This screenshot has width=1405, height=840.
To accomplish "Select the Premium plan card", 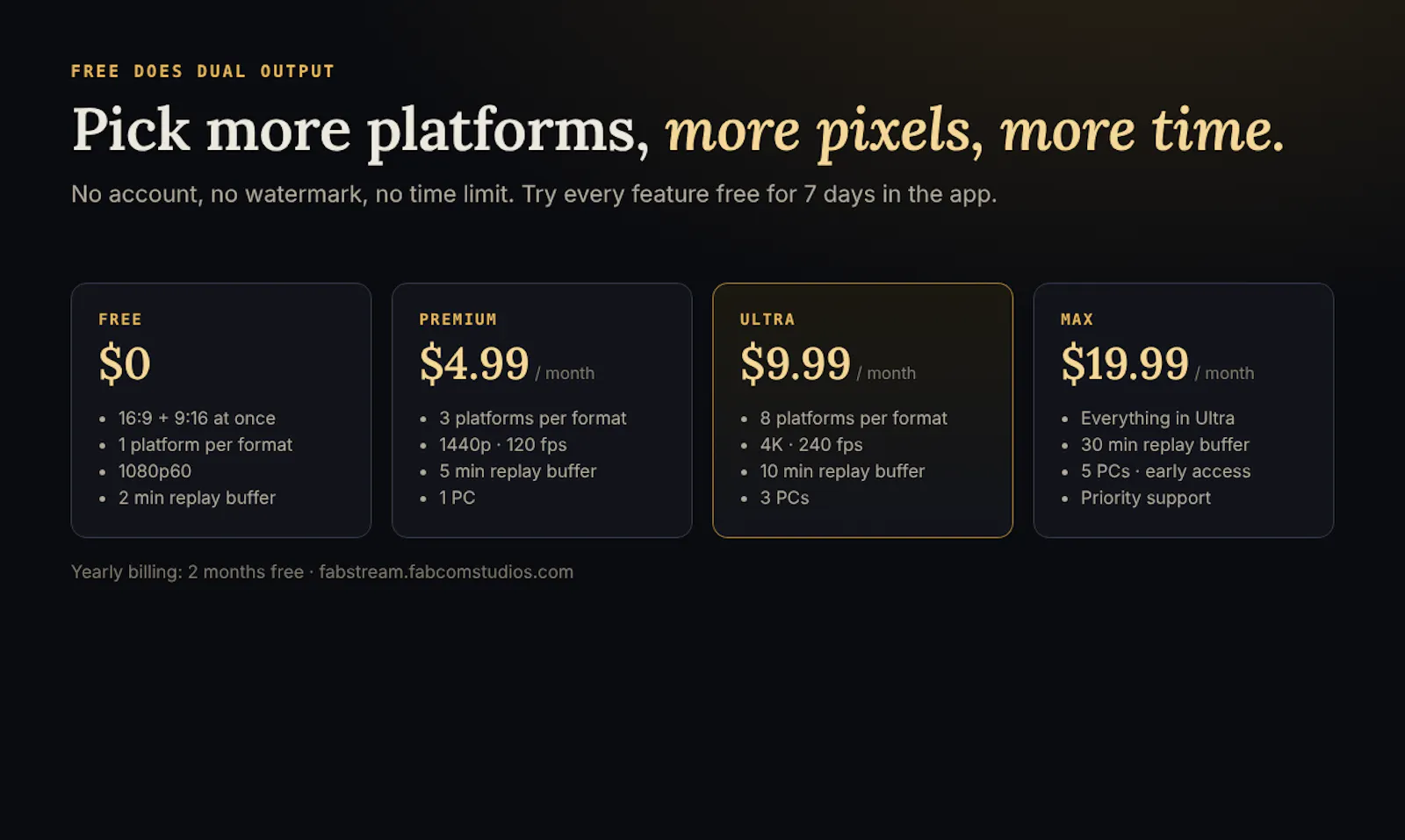I will (x=542, y=410).
